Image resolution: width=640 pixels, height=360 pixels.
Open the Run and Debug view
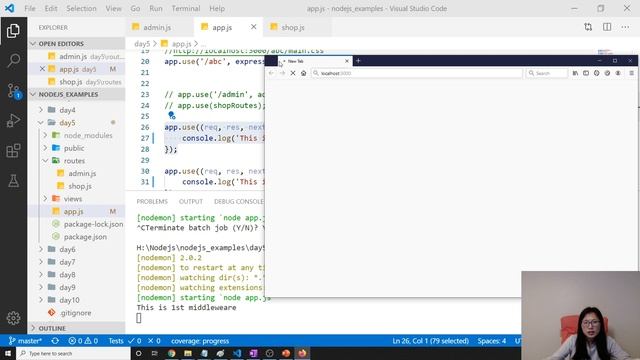(13, 121)
